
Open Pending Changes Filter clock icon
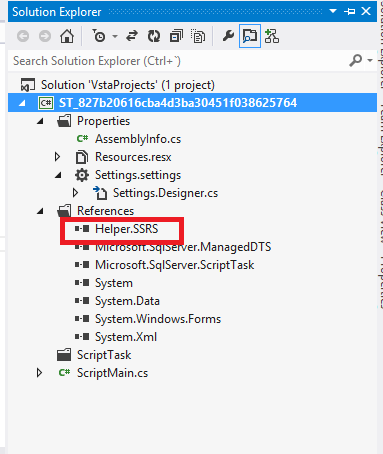(x=99, y=36)
